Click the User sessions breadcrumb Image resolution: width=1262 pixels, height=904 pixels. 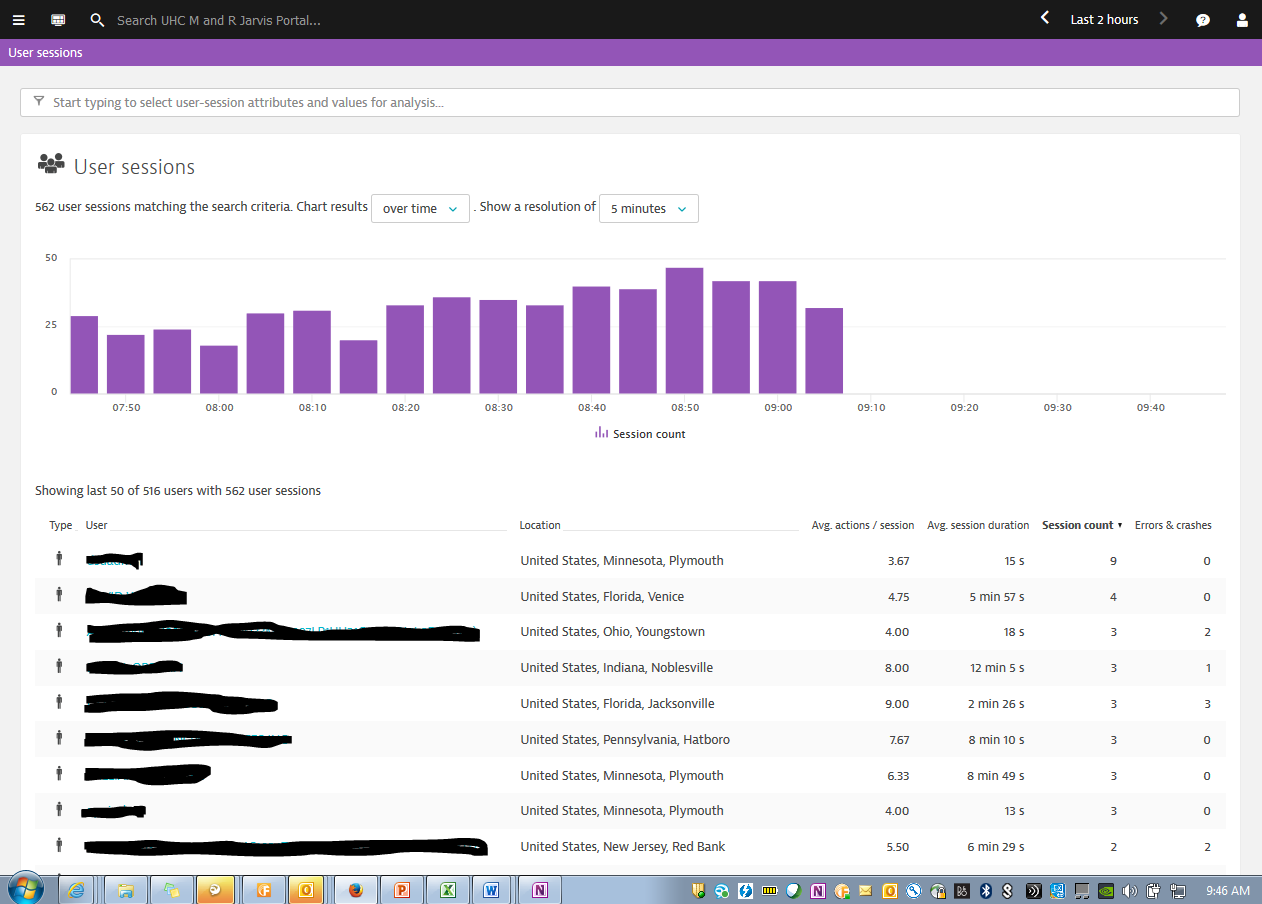tap(46, 53)
